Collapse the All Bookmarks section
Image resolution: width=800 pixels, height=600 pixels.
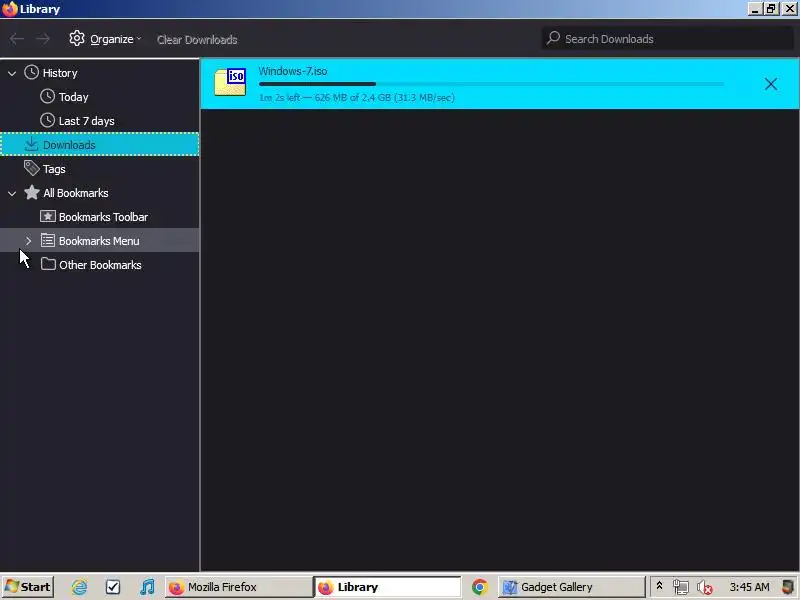pos(12,193)
